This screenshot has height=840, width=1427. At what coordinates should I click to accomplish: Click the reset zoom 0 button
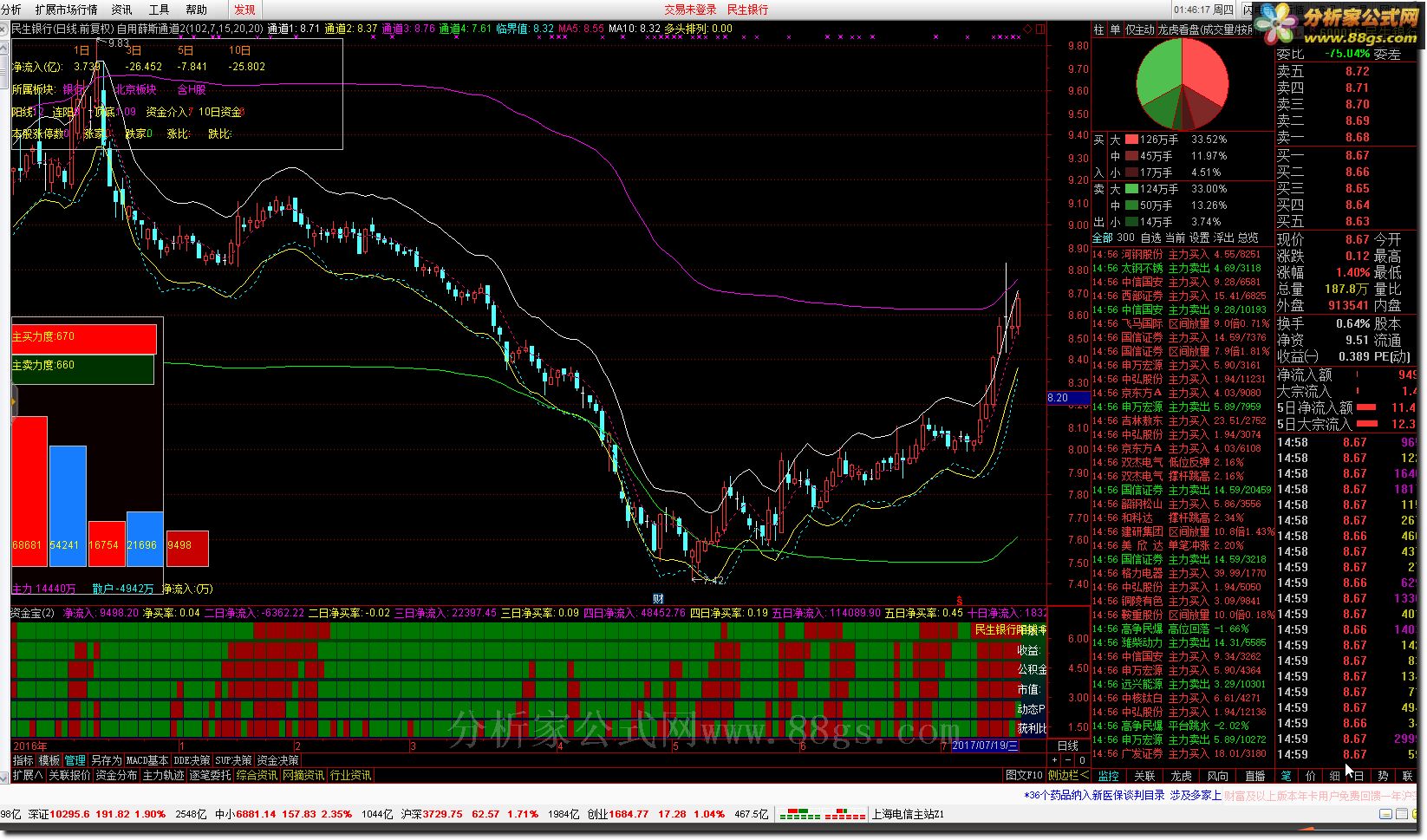(x=1080, y=760)
